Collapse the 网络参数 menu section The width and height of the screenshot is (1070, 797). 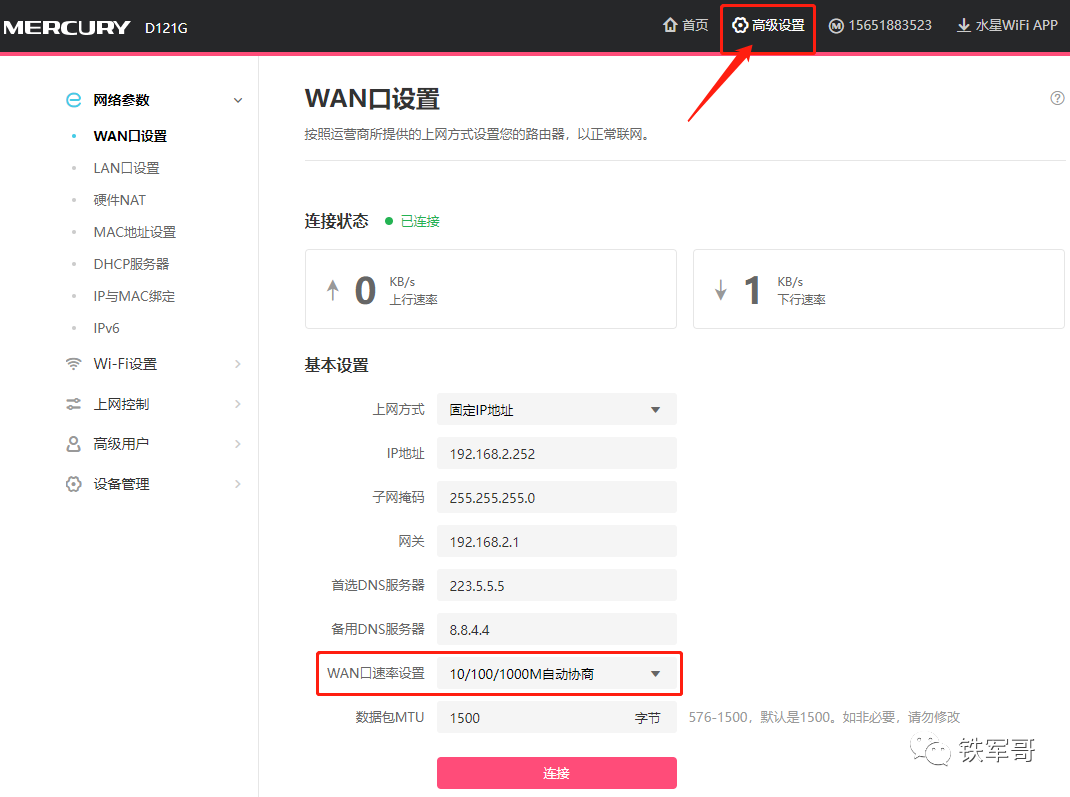coord(238,100)
